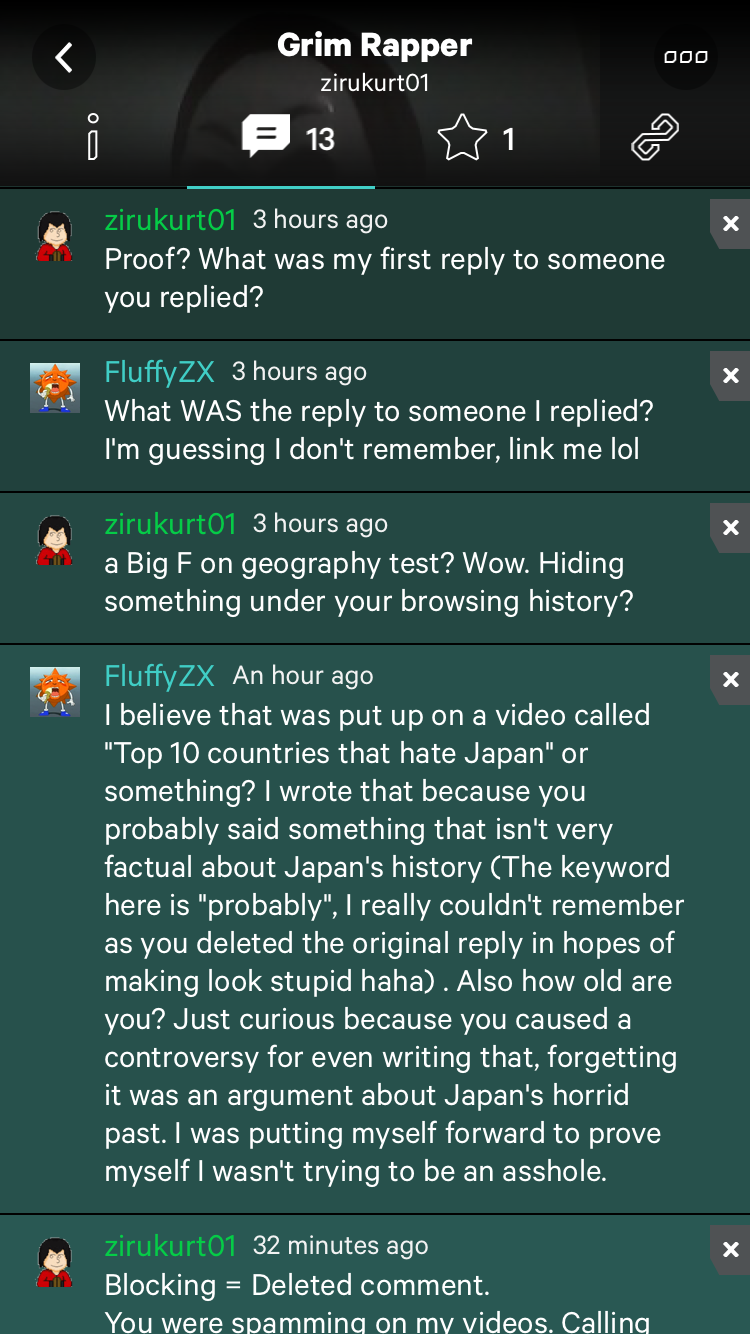This screenshot has height=1334, width=750.
Task: Open the three-dot more options menu
Action: (686, 57)
